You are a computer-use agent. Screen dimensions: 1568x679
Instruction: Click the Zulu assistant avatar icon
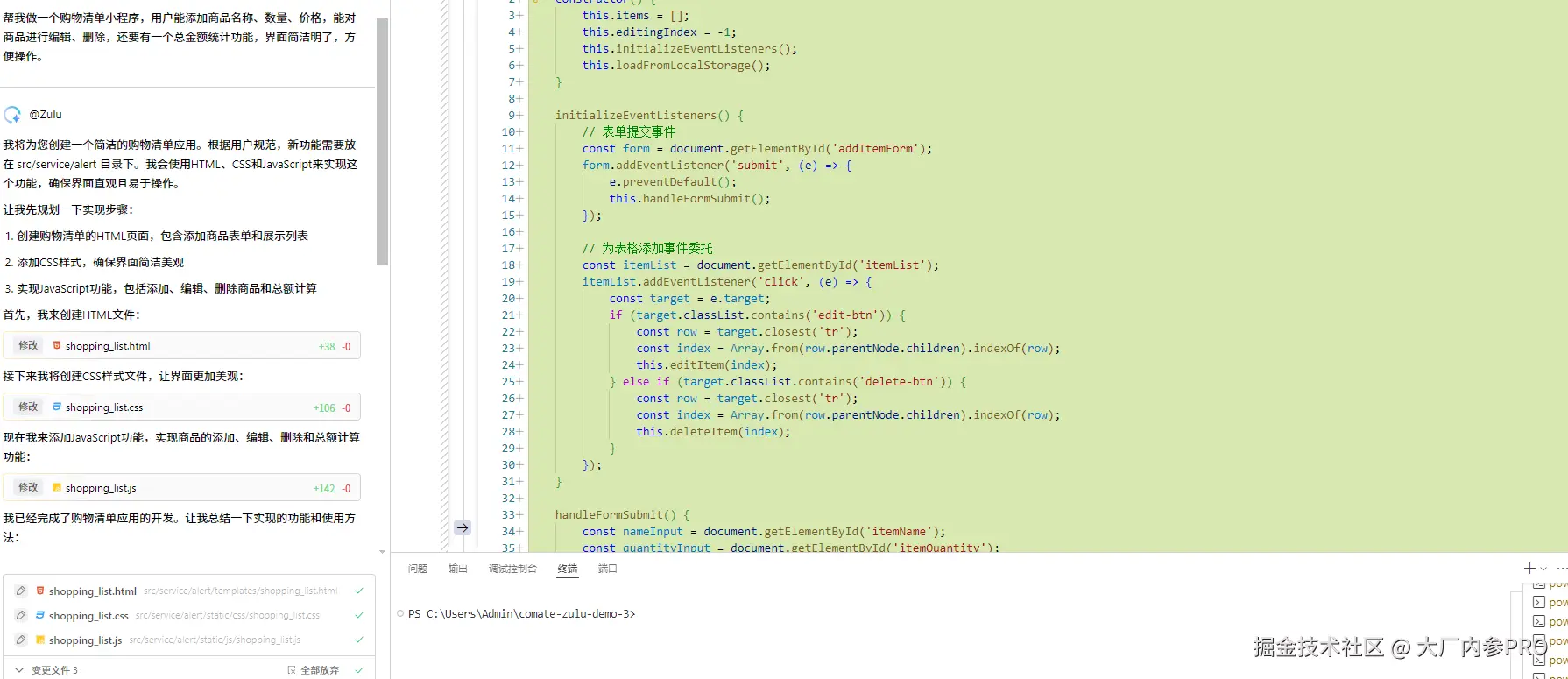click(x=12, y=115)
